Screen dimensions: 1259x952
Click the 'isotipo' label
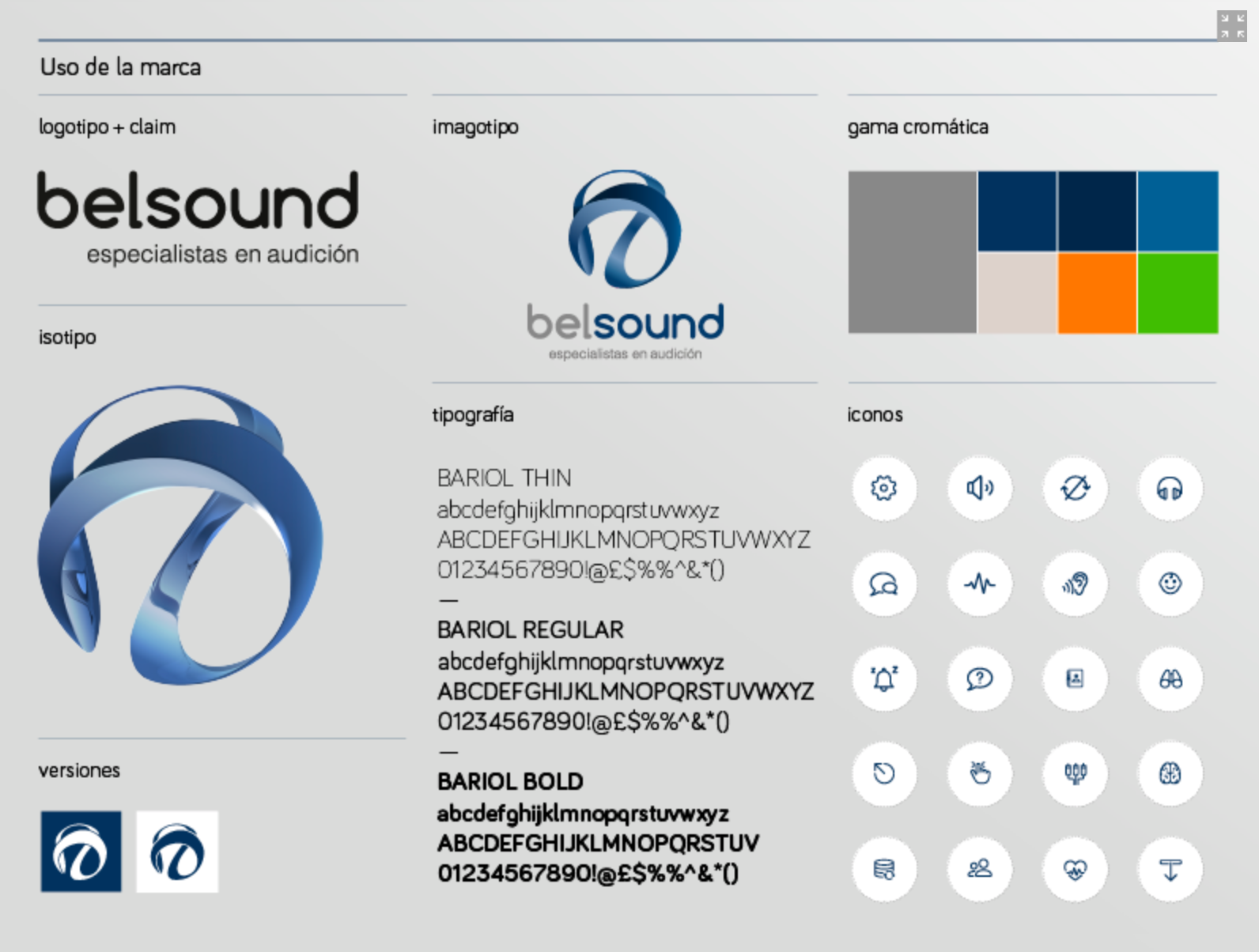(x=67, y=337)
